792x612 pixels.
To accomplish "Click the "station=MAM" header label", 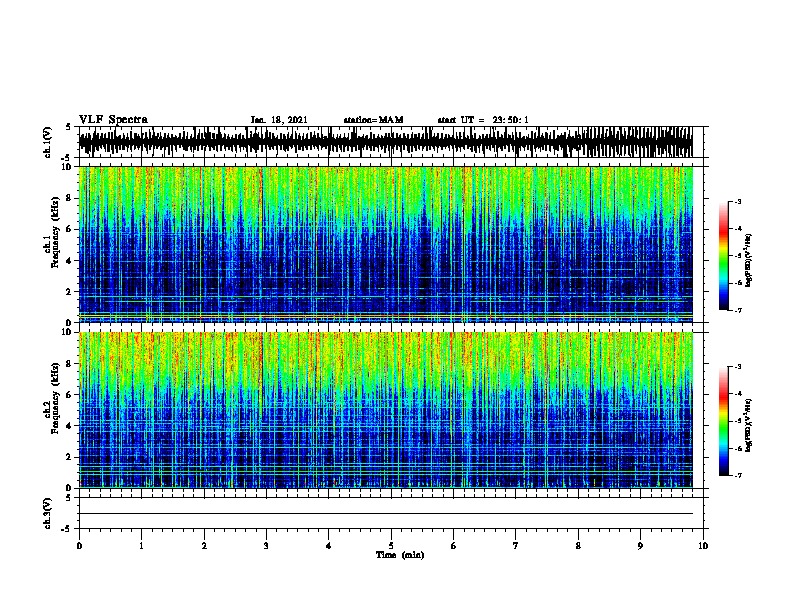I will [x=373, y=120].
